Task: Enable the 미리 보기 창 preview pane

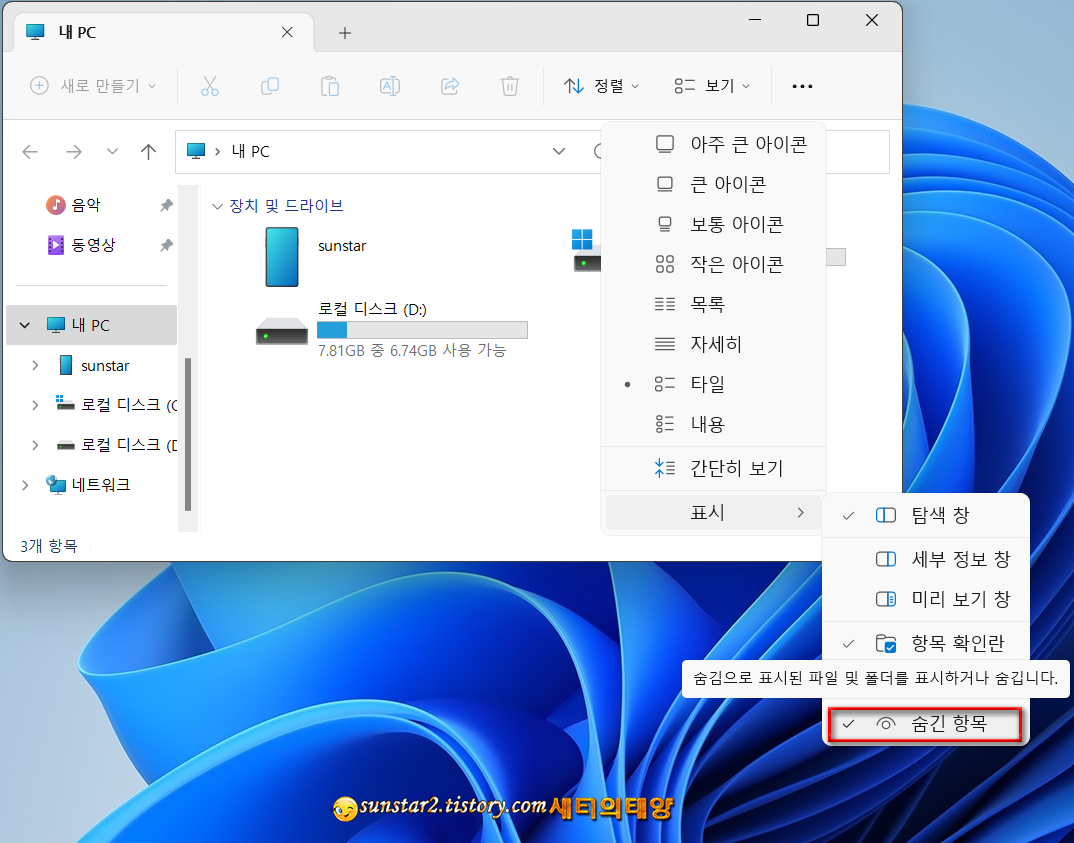Action: 925,599
